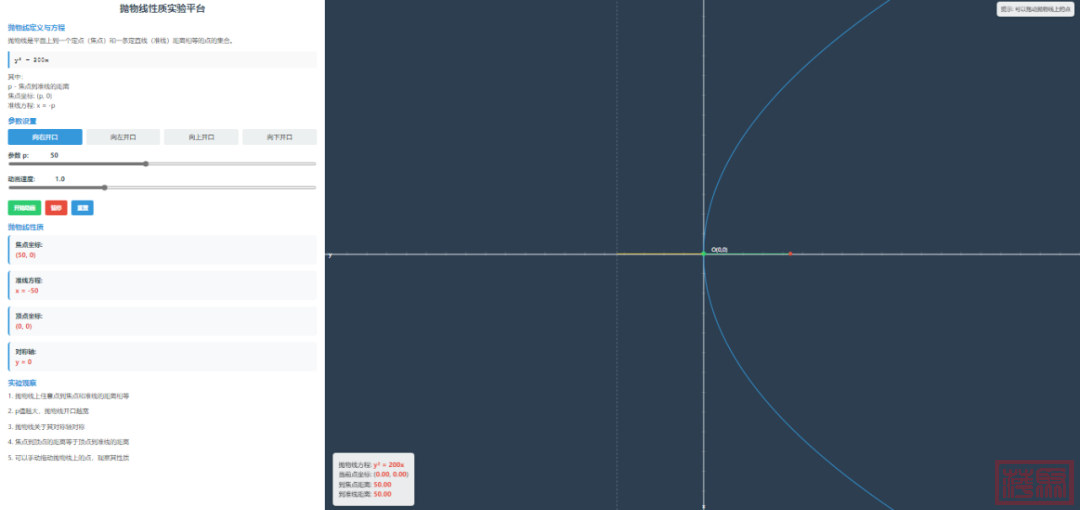The height and width of the screenshot is (510, 1080).
Task: Set parabola to 向下开口
Action: (279, 137)
